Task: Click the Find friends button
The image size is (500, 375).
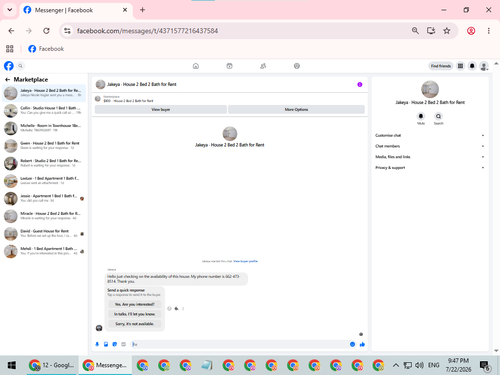Action: [441, 66]
